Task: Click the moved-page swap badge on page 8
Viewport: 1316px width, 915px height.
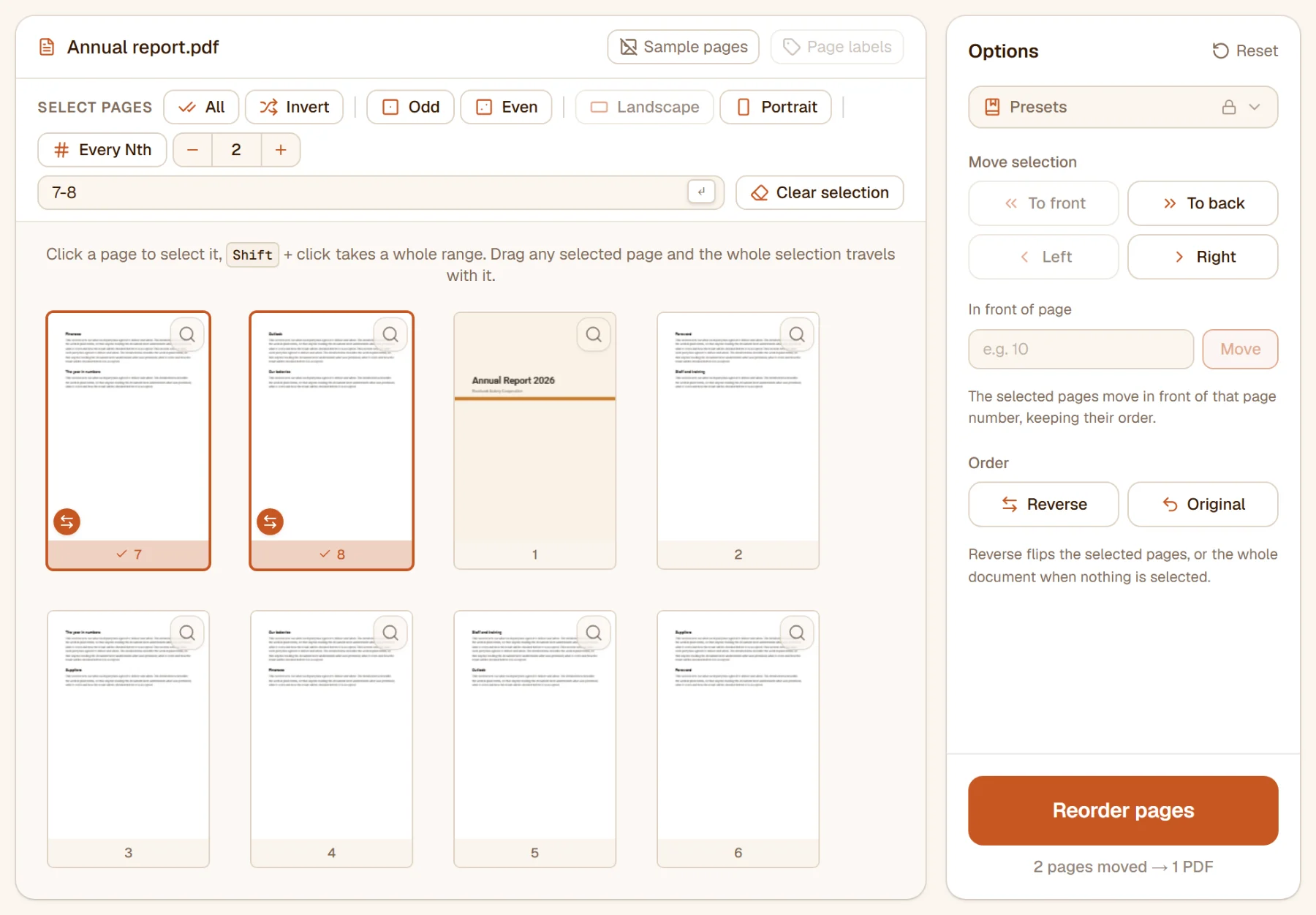Action: [270, 521]
